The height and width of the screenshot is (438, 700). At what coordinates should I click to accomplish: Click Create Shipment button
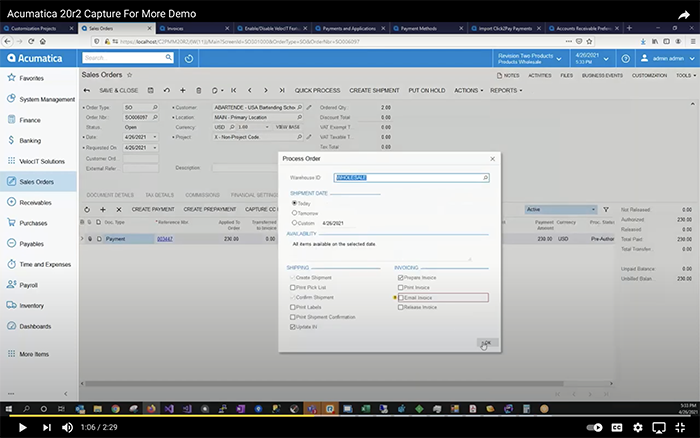pyautogui.click(x=374, y=90)
